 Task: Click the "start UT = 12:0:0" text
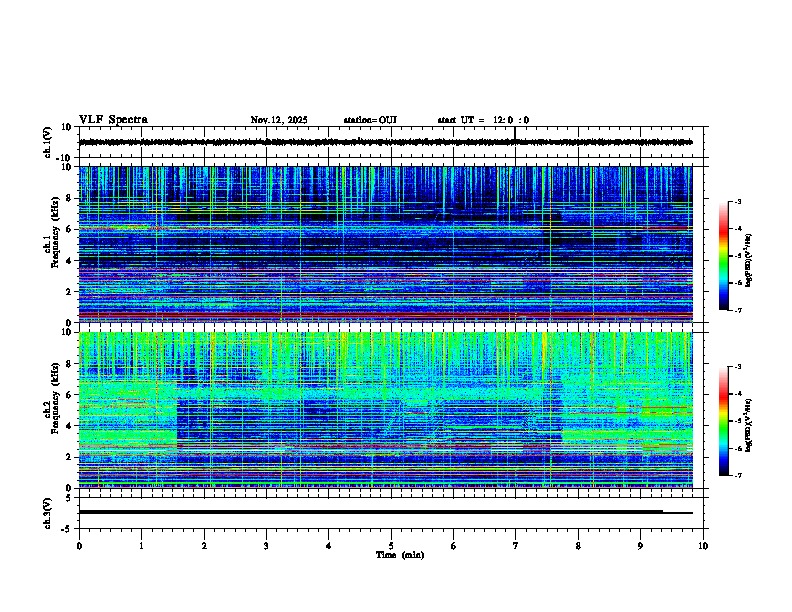tap(483, 120)
